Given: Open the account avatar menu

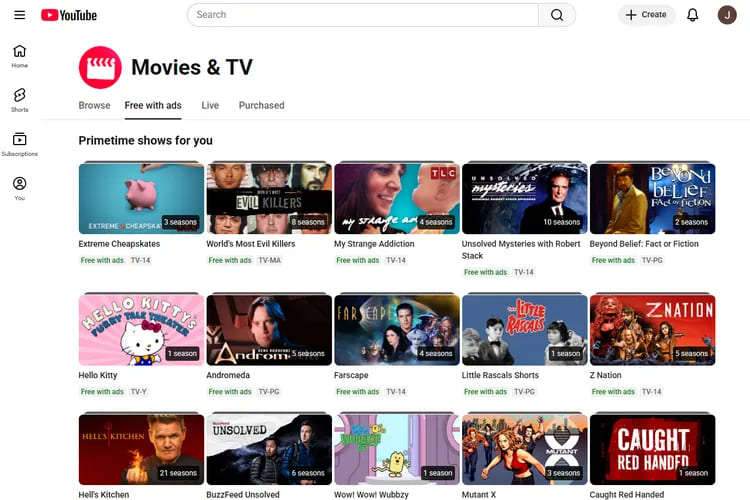Looking at the screenshot, I should [x=727, y=15].
